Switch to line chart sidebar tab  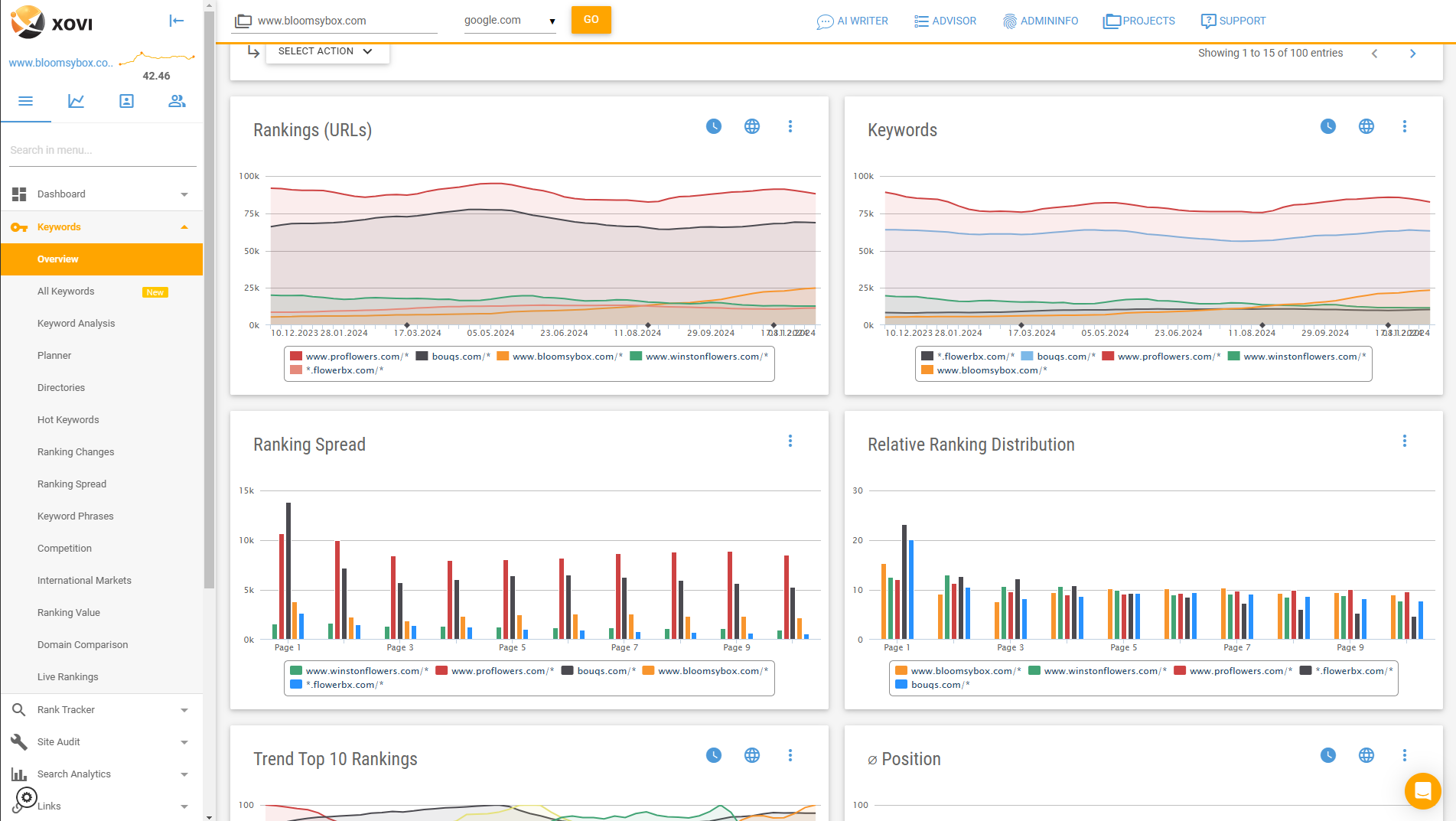76,101
